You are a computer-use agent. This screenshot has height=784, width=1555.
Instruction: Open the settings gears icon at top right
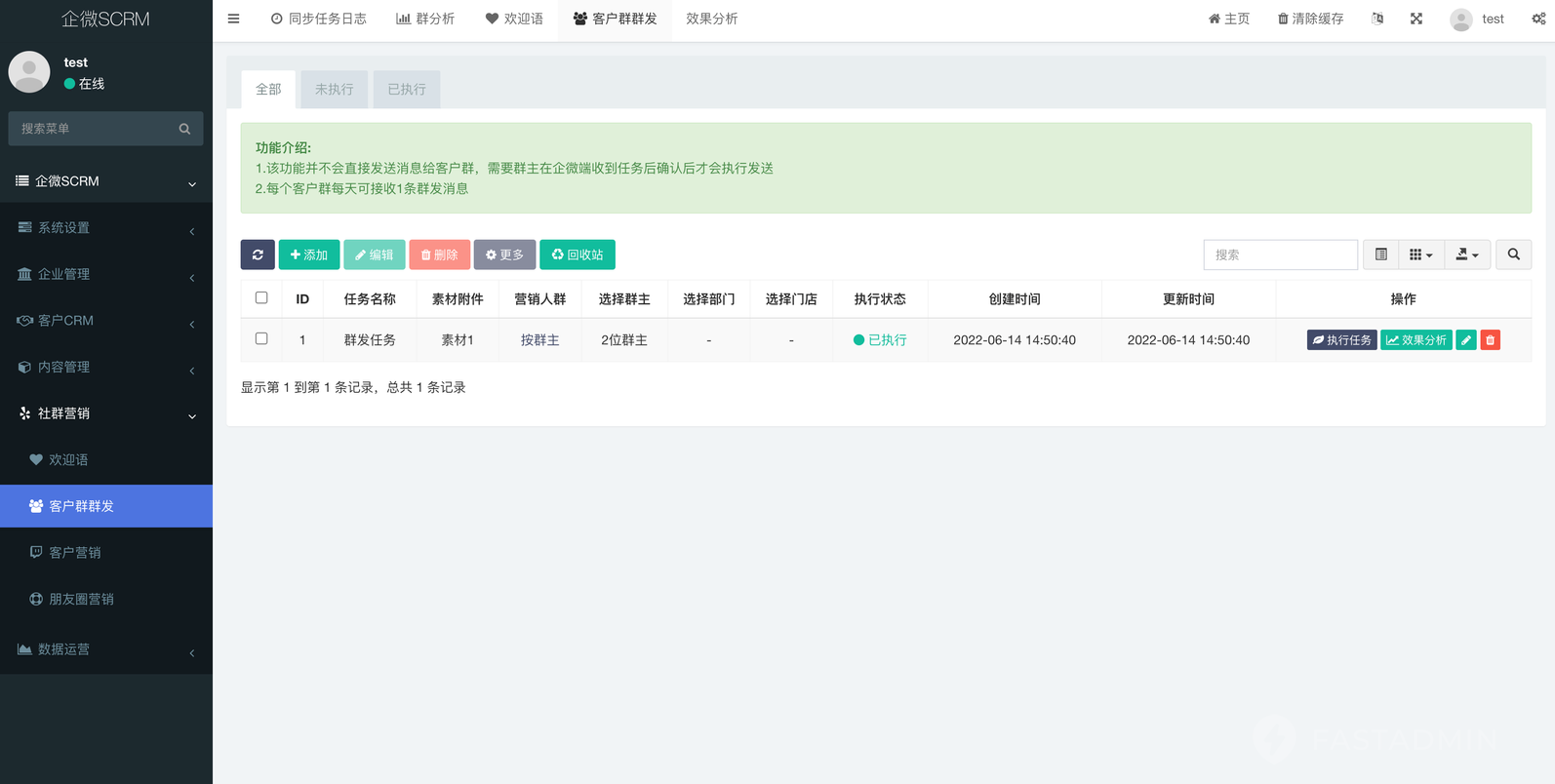pyautogui.click(x=1538, y=19)
